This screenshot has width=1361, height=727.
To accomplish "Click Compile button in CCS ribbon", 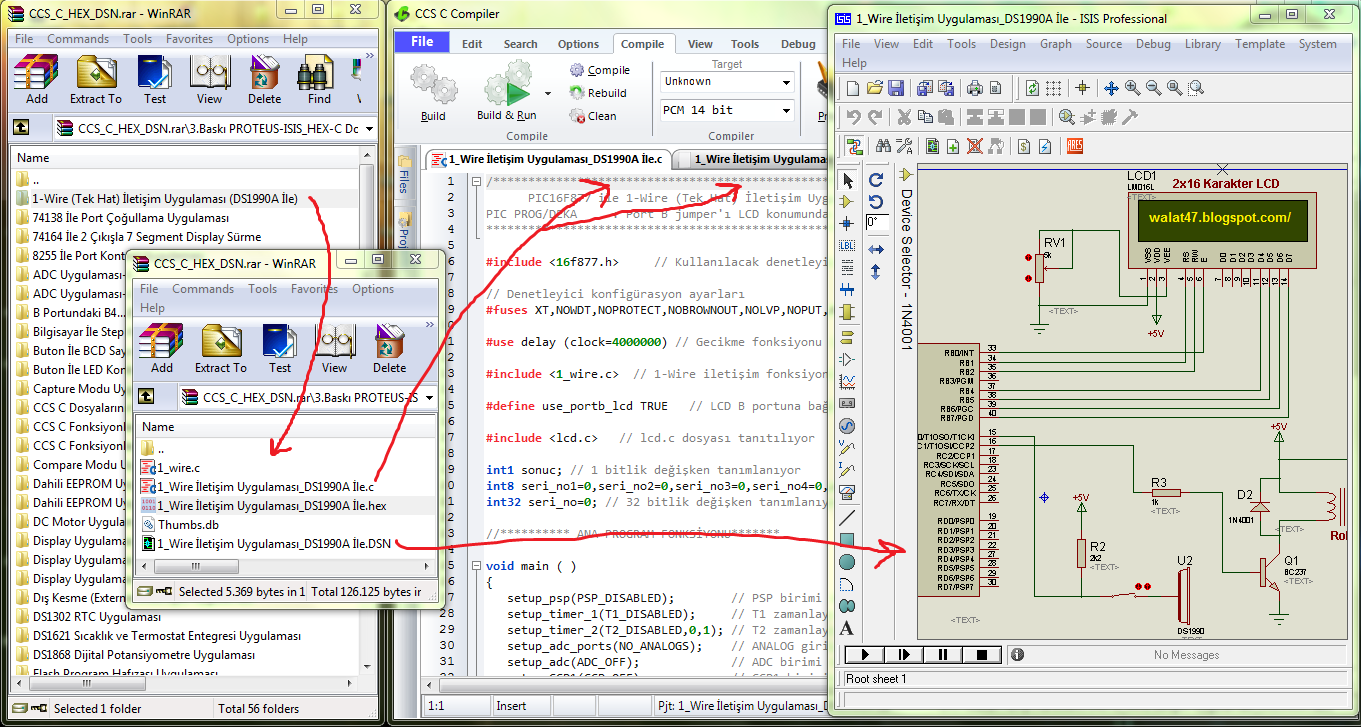I will coord(600,70).
